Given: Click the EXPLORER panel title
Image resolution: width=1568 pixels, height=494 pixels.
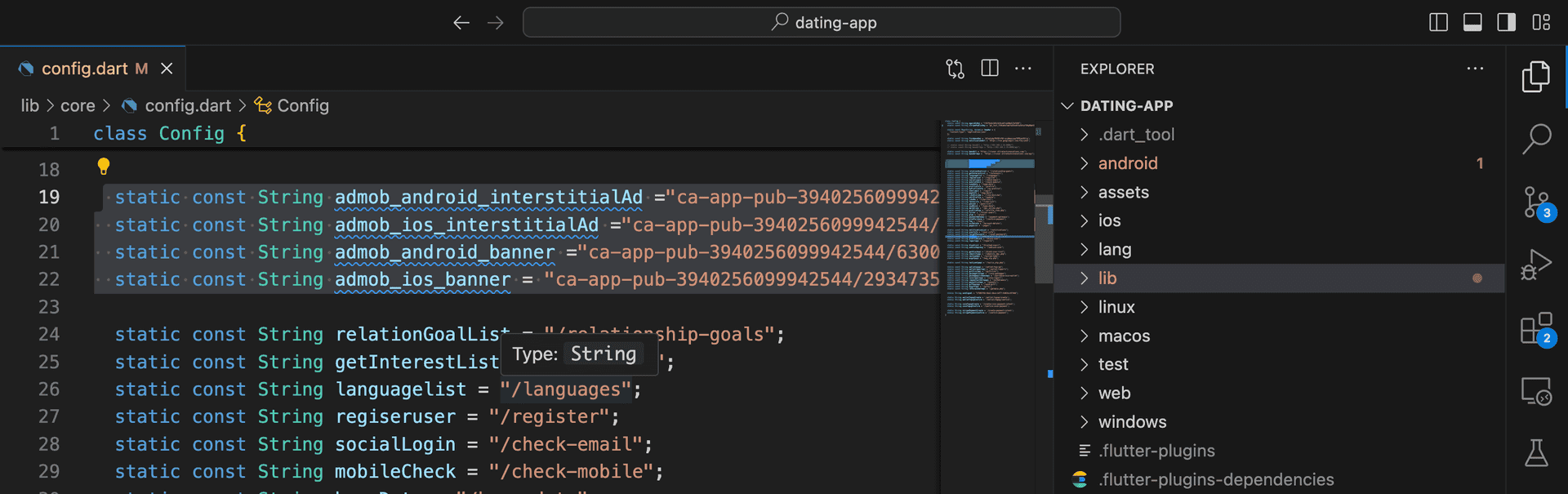Looking at the screenshot, I should click(1117, 69).
